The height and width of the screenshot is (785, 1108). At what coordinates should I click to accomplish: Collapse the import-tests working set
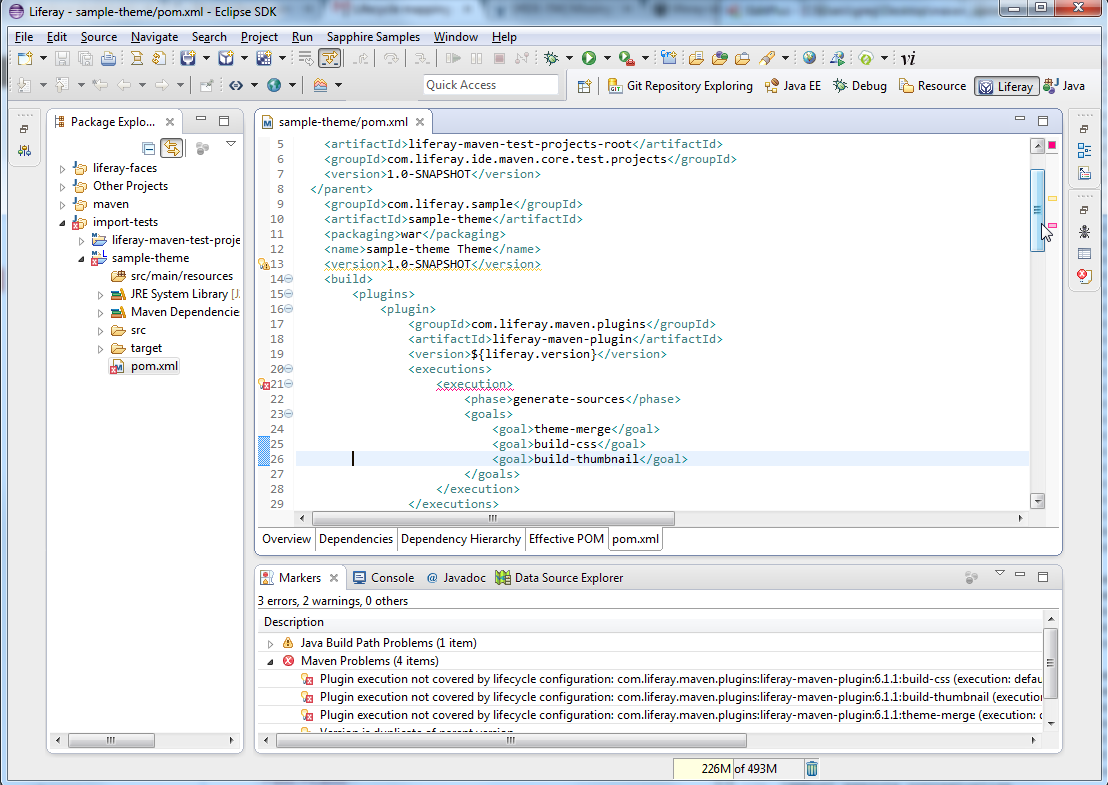[x=62, y=223]
